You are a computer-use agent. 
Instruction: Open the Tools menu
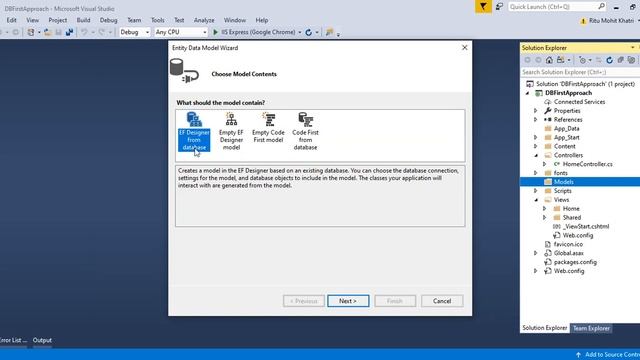[158, 20]
